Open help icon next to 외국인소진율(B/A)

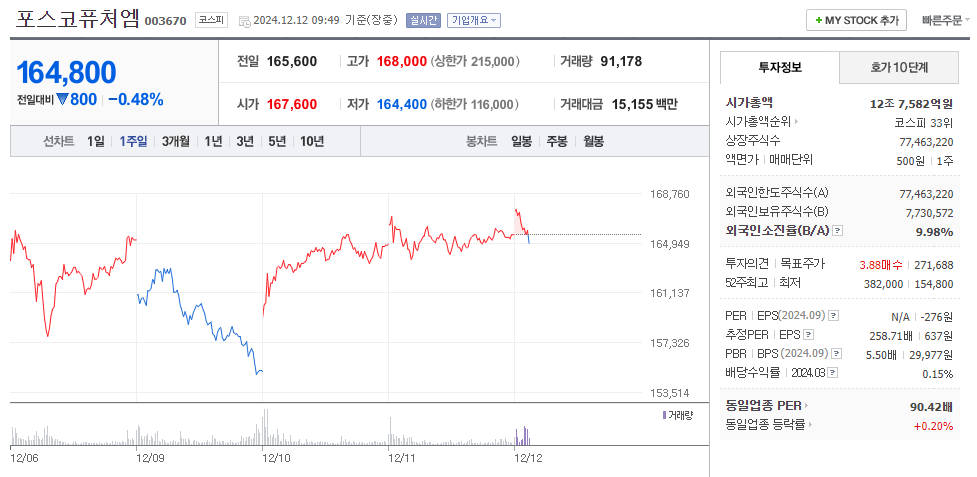(x=837, y=231)
